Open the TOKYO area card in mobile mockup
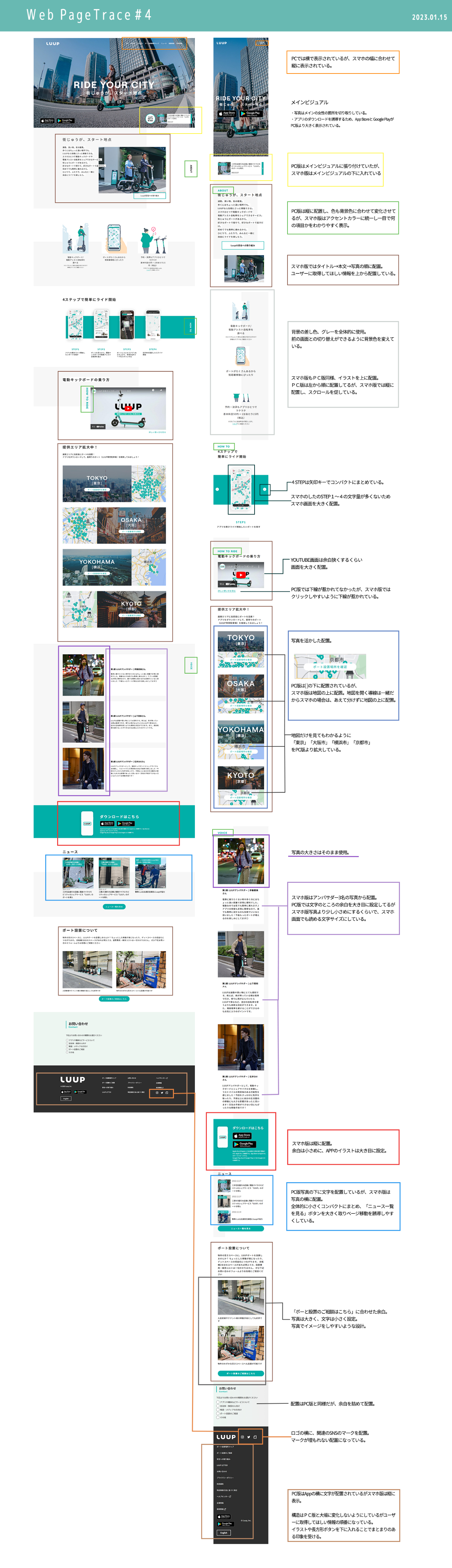The image size is (452, 1568). (x=241, y=649)
